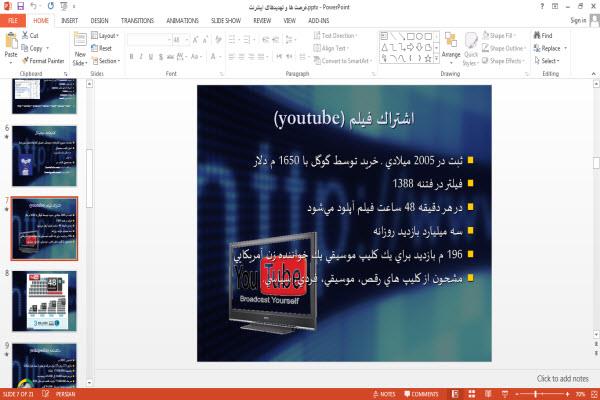
Task: Save the presentation using the quick access icon
Action: point(20,6)
